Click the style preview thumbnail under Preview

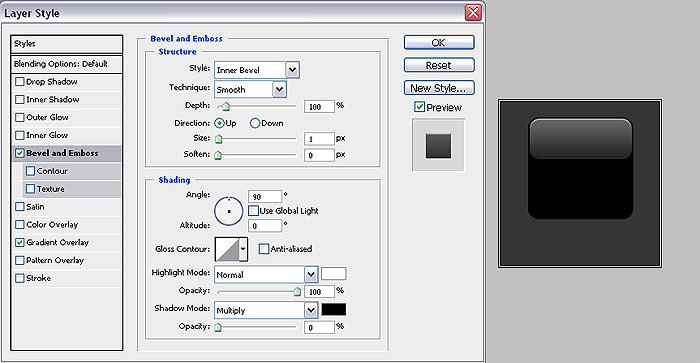(x=438, y=145)
